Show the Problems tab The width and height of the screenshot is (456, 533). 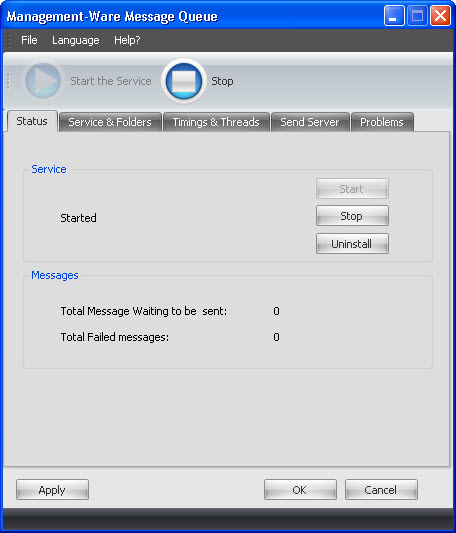(382, 122)
